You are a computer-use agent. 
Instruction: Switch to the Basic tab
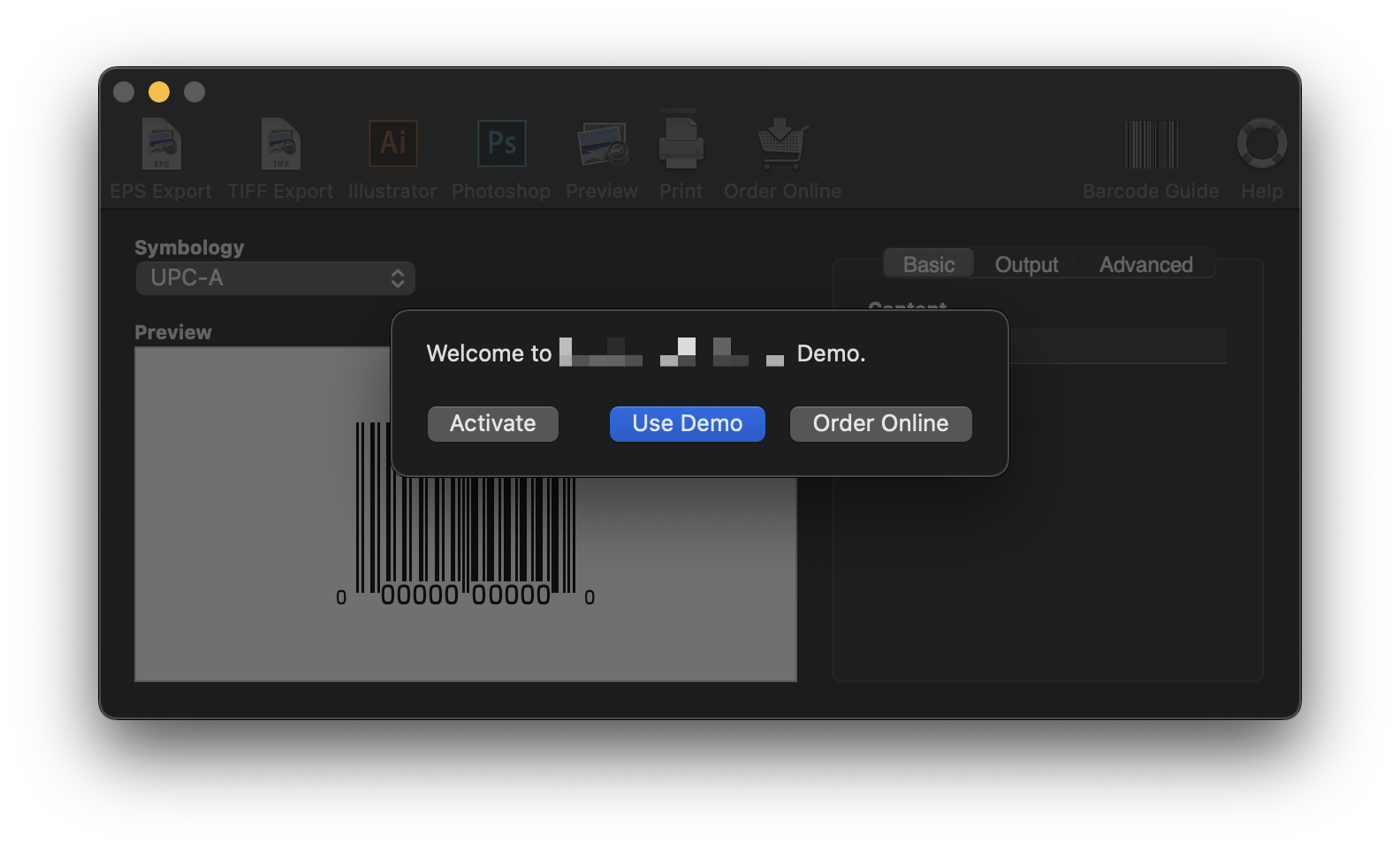(x=929, y=264)
